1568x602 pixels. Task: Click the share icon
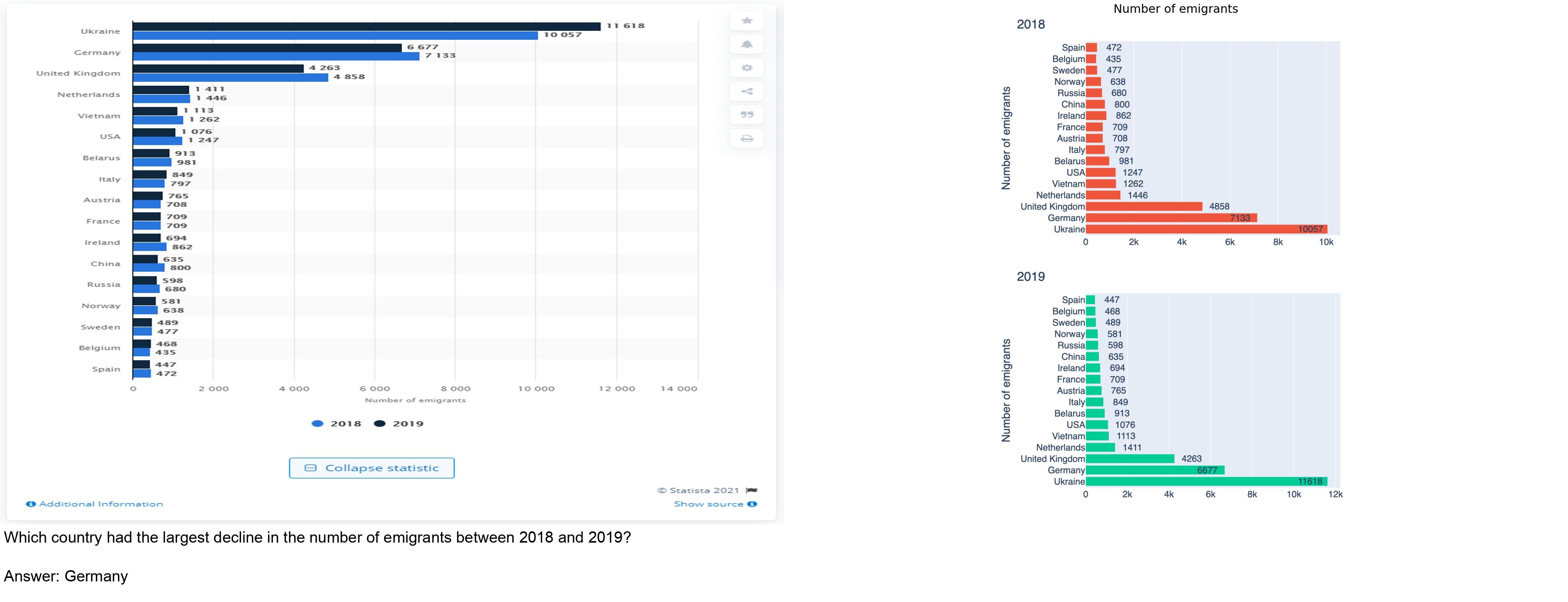tap(747, 91)
